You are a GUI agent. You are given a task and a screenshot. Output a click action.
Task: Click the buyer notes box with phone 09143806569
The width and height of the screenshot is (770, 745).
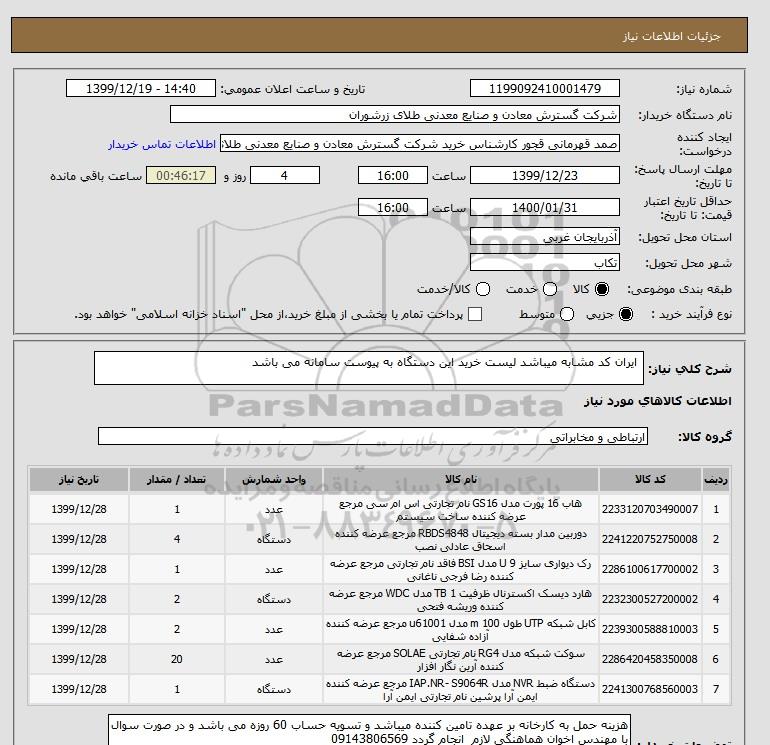[x=369, y=731]
